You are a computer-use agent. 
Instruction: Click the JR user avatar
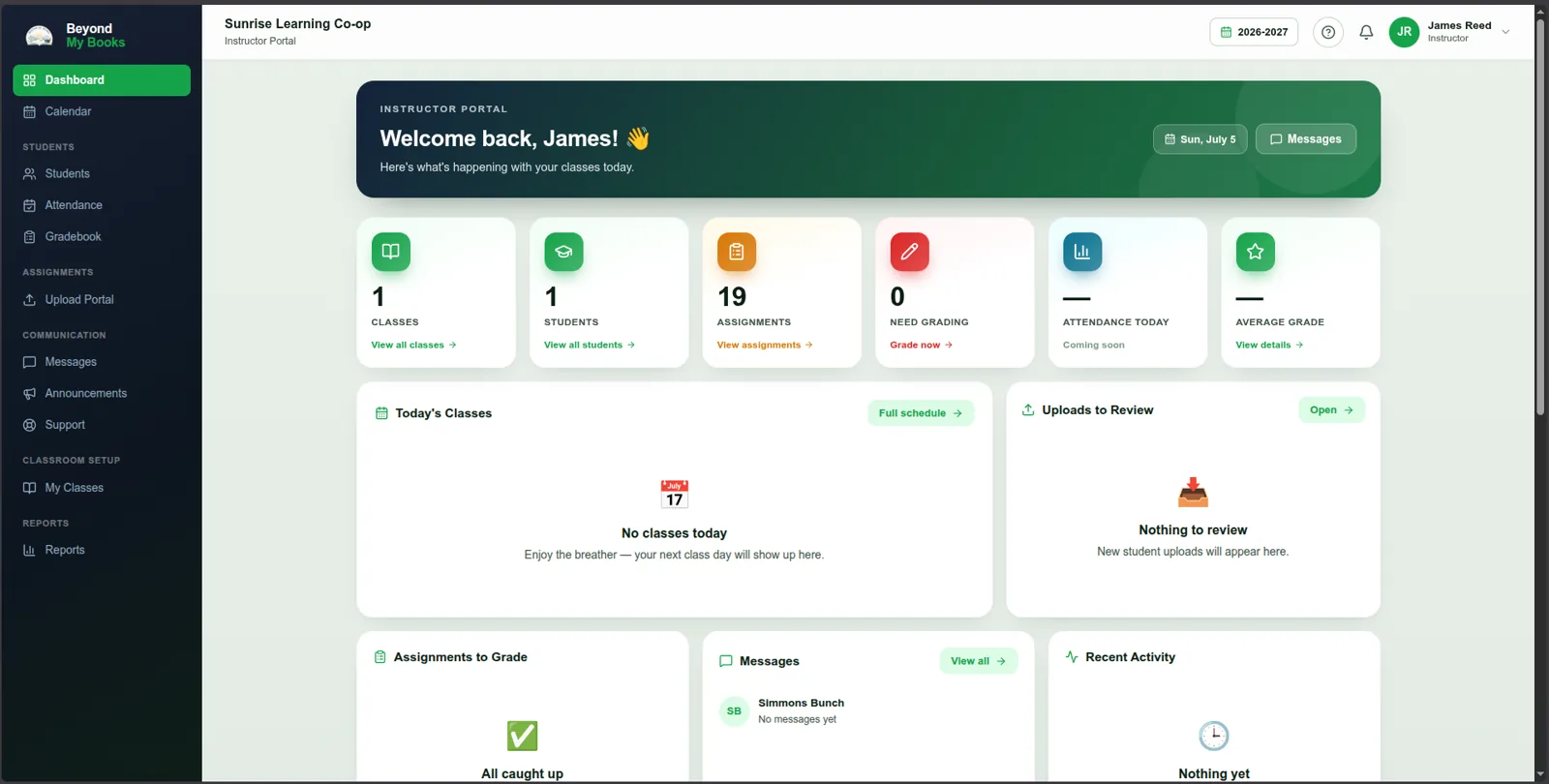[1404, 32]
